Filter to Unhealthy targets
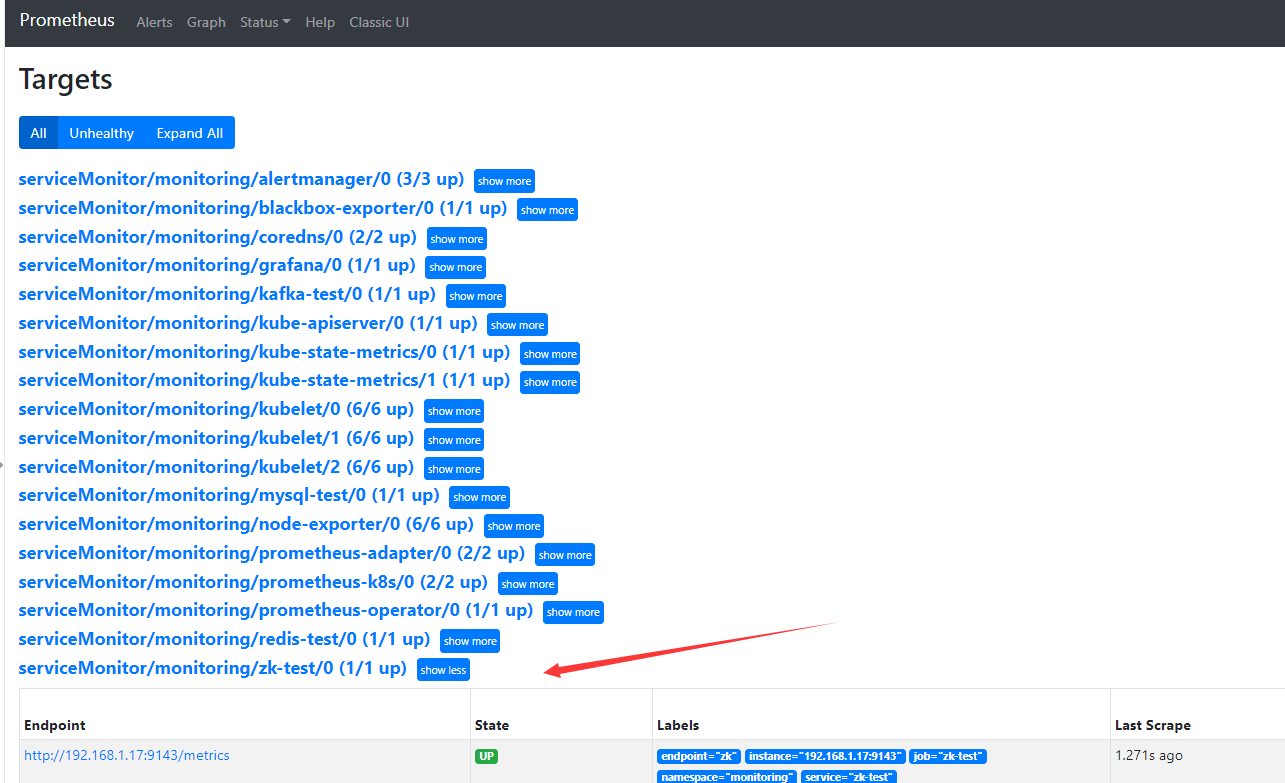1285x783 pixels. click(101, 133)
